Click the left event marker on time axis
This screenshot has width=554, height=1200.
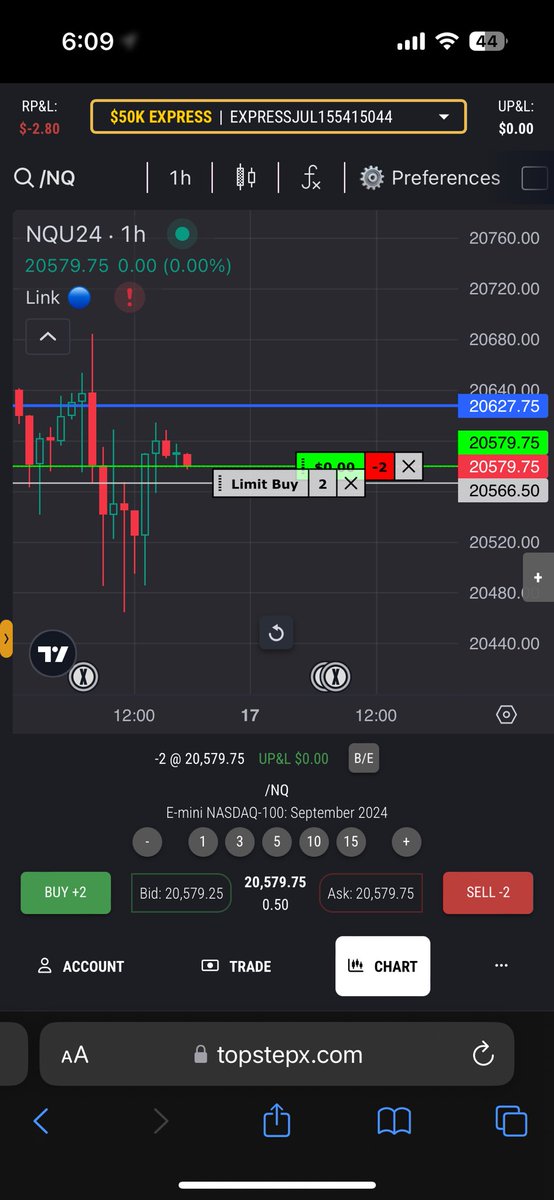84,678
